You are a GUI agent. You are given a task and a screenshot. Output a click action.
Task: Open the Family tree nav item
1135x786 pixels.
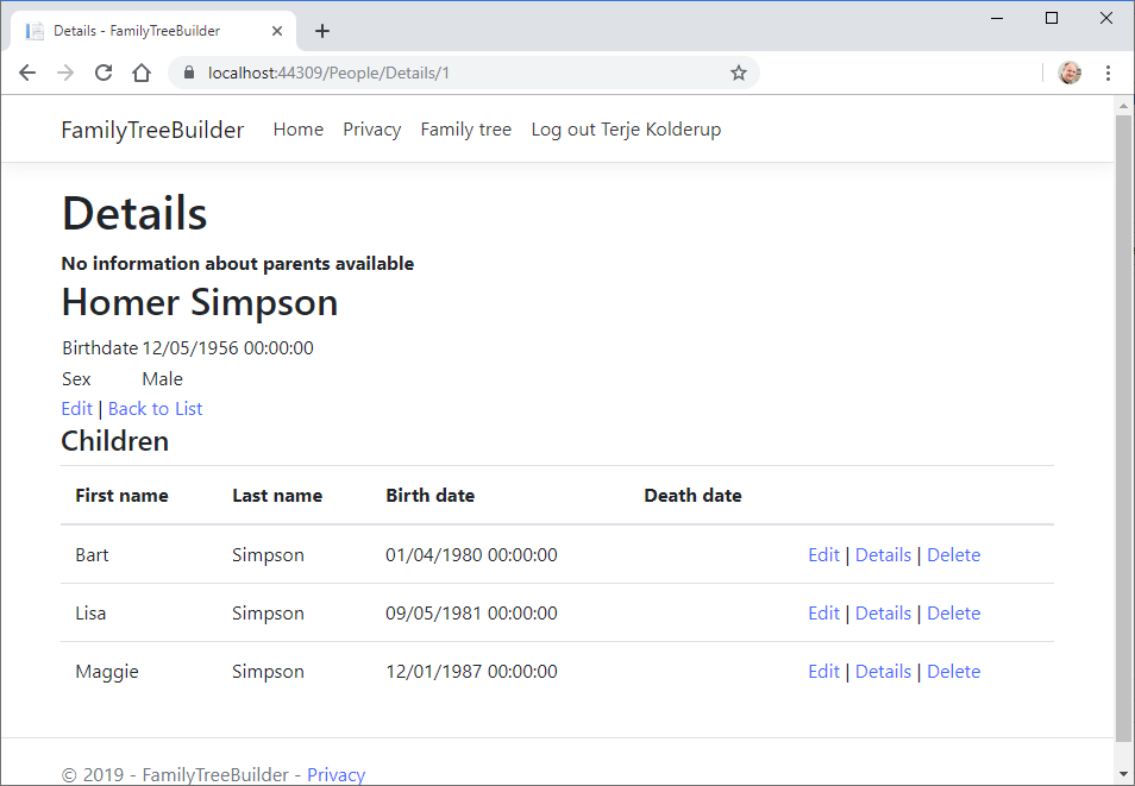pyautogui.click(x=465, y=129)
